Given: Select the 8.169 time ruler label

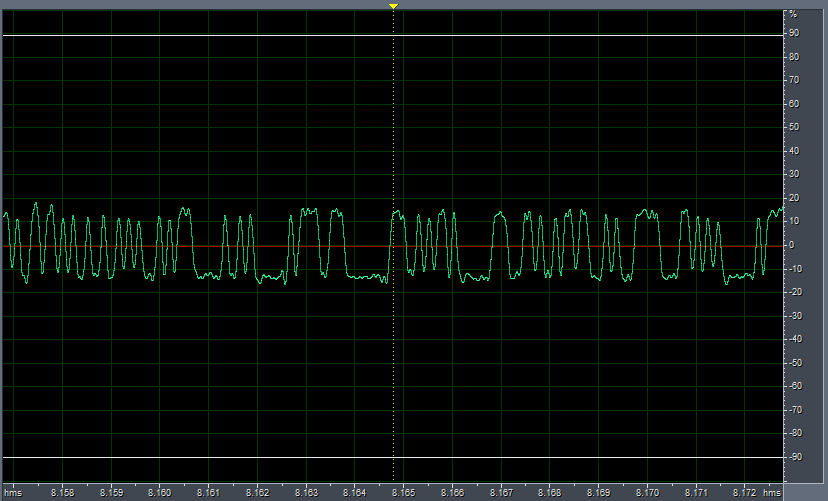Looking at the screenshot, I should click(599, 493).
